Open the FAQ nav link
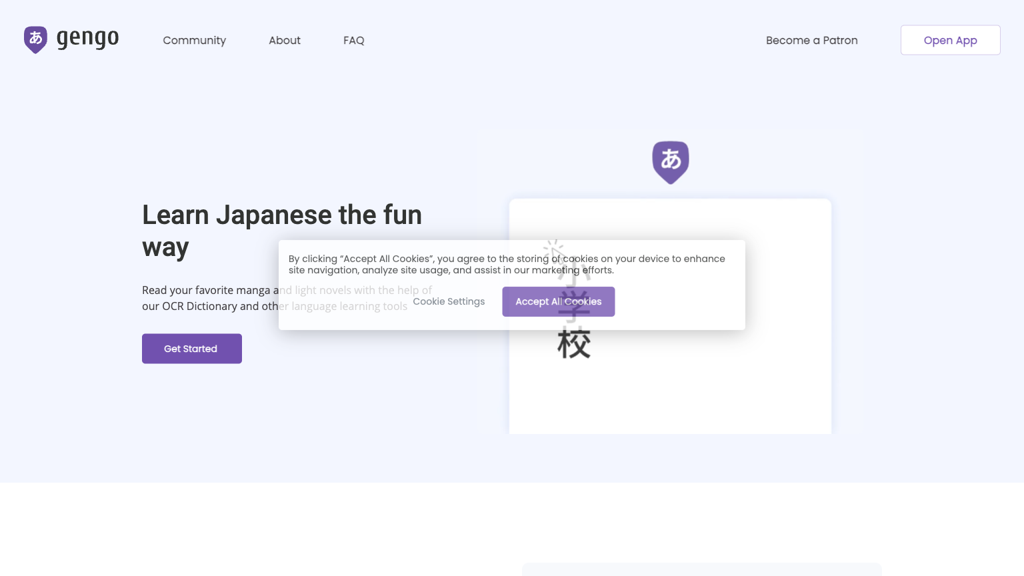Screen dimensions: 1024x576 click(x=354, y=40)
